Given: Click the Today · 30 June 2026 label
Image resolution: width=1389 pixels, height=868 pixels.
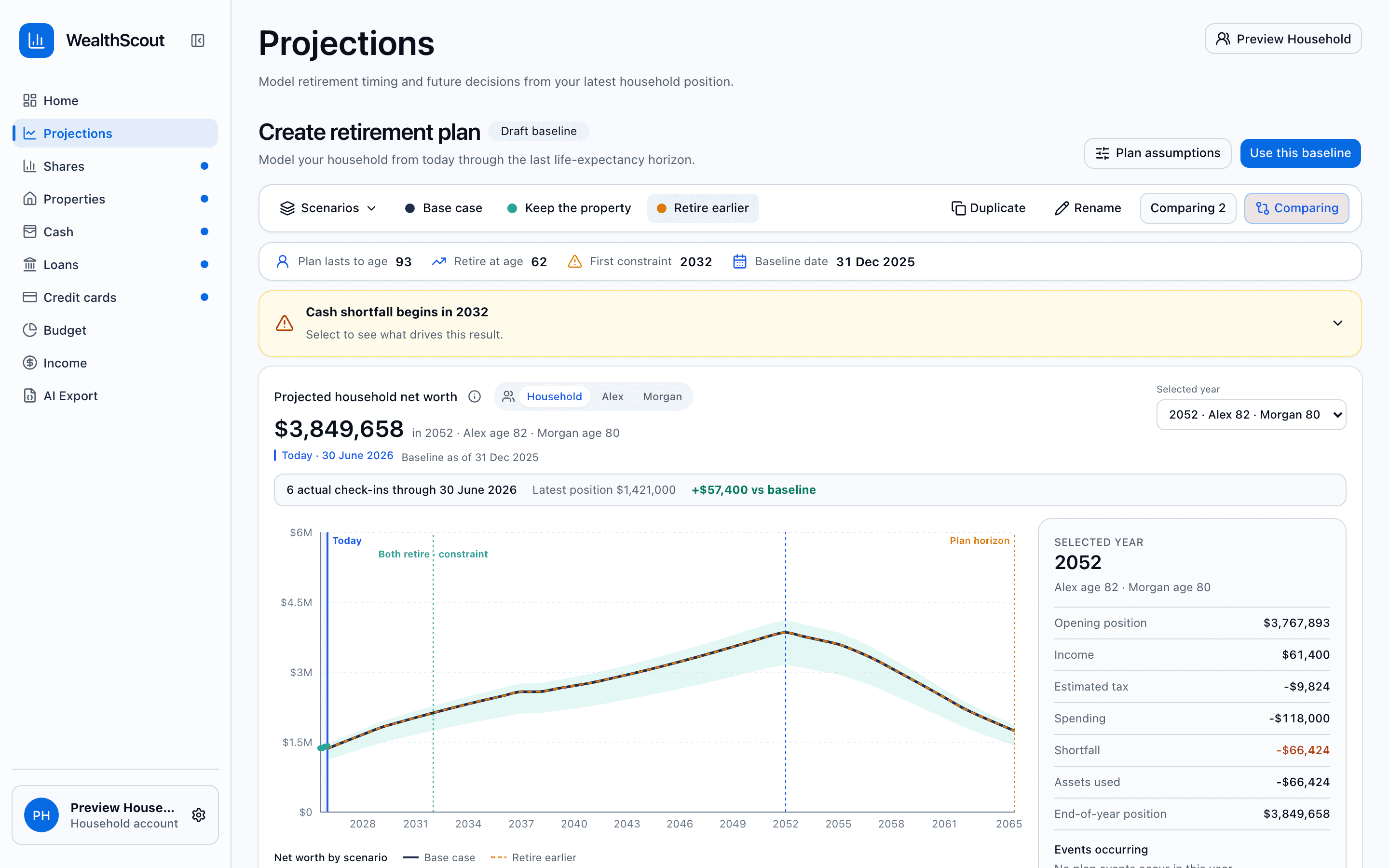Looking at the screenshot, I should point(337,455).
